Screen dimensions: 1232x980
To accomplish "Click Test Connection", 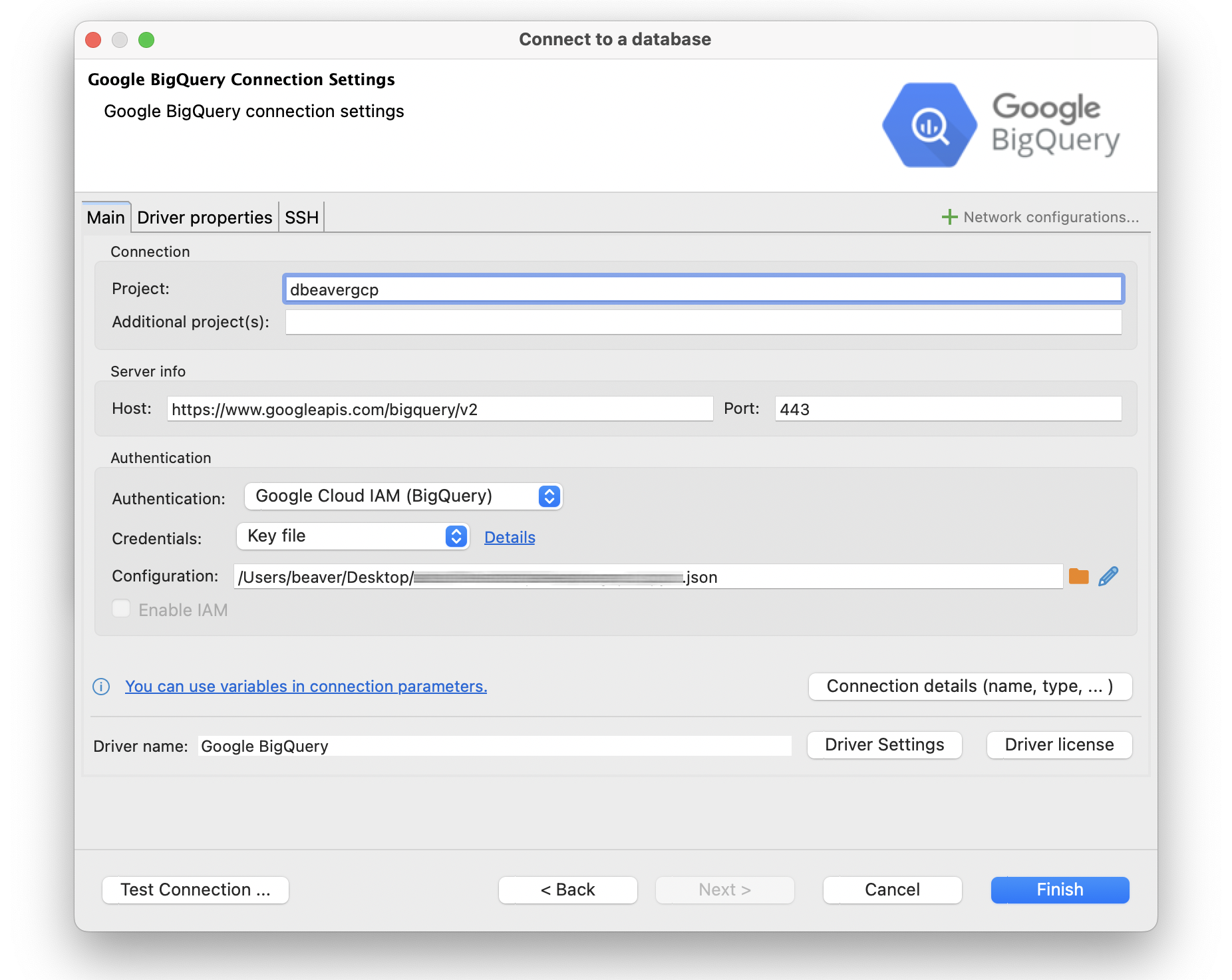I will coord(195,890).
